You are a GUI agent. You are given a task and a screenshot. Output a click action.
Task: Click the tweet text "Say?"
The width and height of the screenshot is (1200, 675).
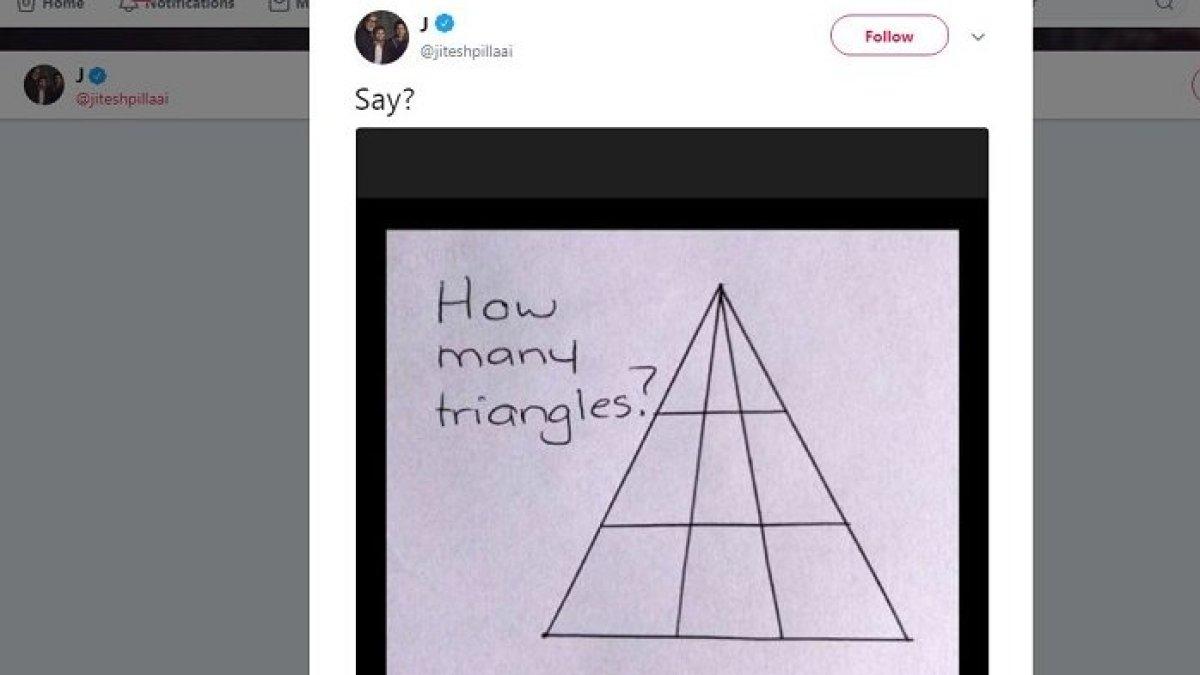pyautogui.click(x=384, y=102)
